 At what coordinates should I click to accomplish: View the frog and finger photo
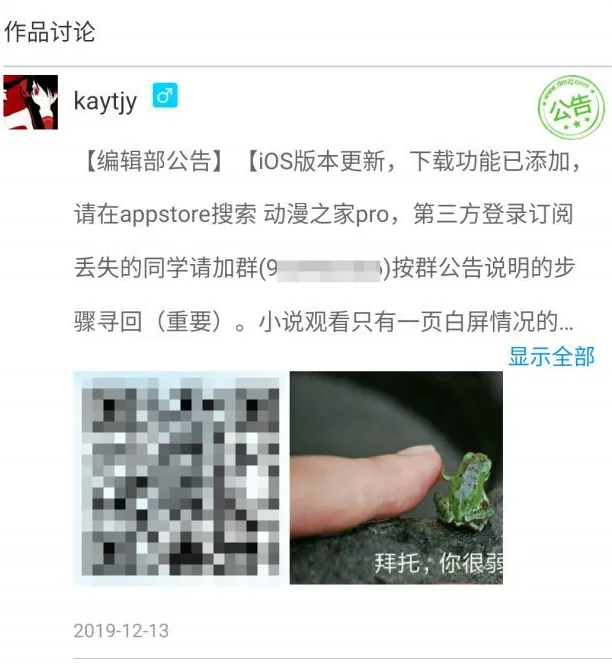click(x=396, y=478)
